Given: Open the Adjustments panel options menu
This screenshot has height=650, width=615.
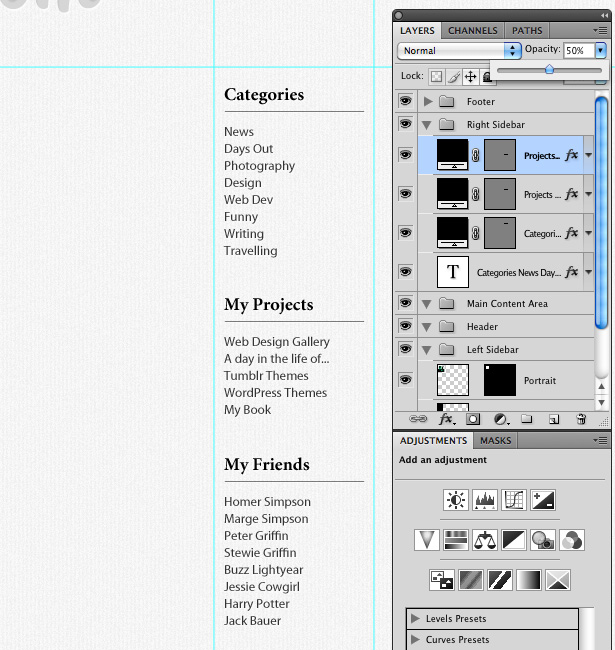Looking at the screenshot, I should [600, 440].
